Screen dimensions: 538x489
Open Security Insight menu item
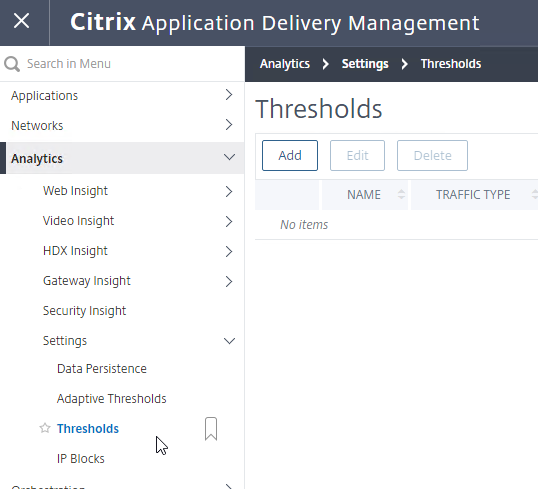point(84,311)
